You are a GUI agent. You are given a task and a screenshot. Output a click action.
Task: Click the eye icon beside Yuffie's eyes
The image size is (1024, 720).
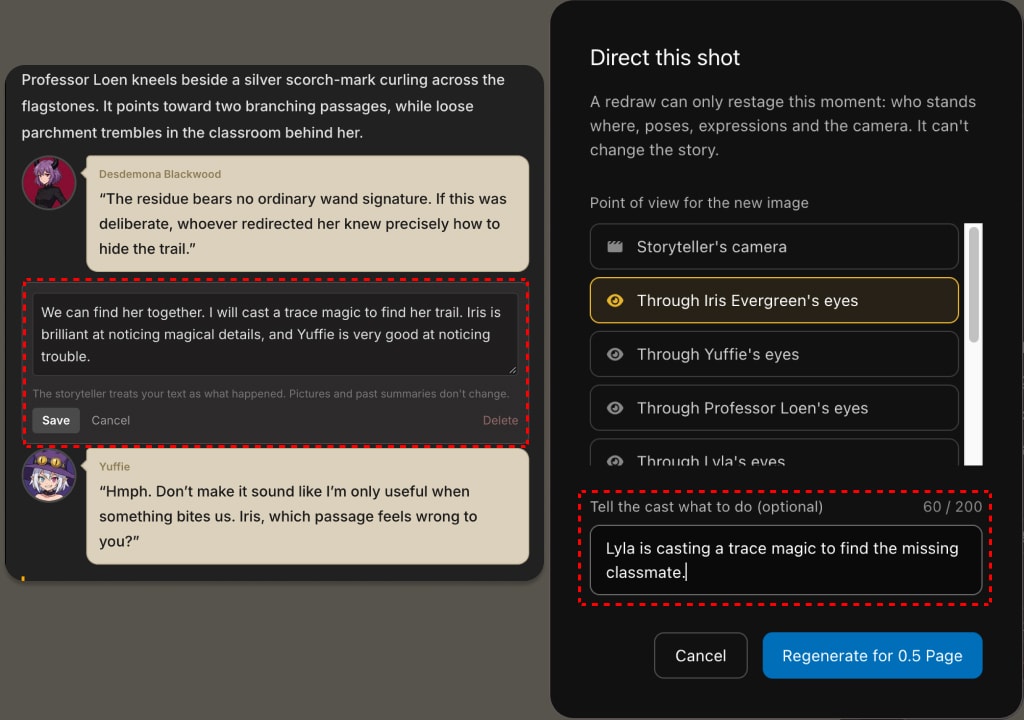[x=615, y=354]
